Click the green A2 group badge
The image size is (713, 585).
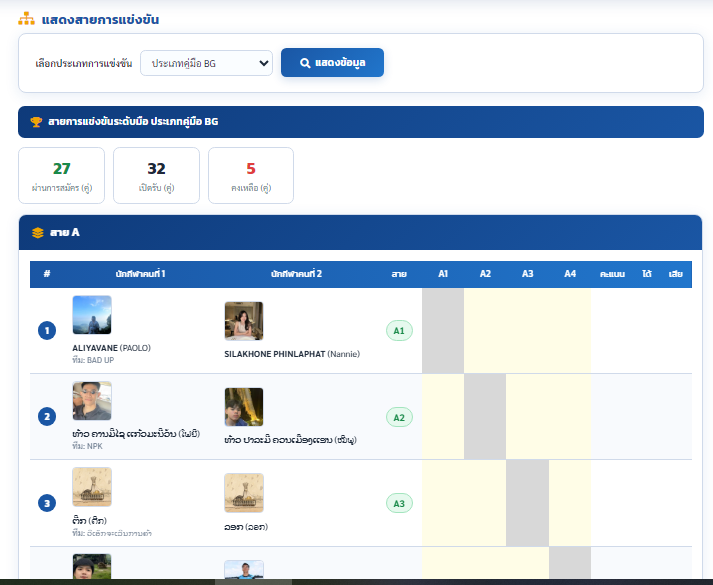coord(399,417)
